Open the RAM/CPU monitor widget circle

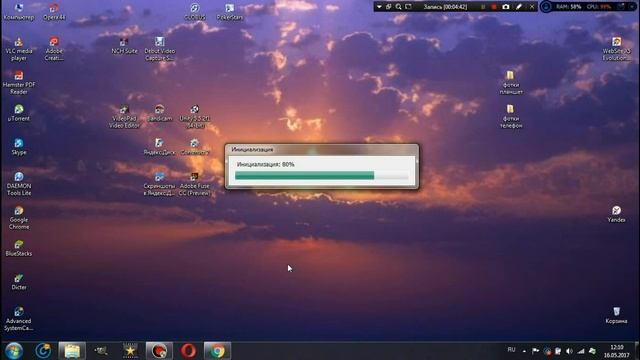click(x=546, y=7)
